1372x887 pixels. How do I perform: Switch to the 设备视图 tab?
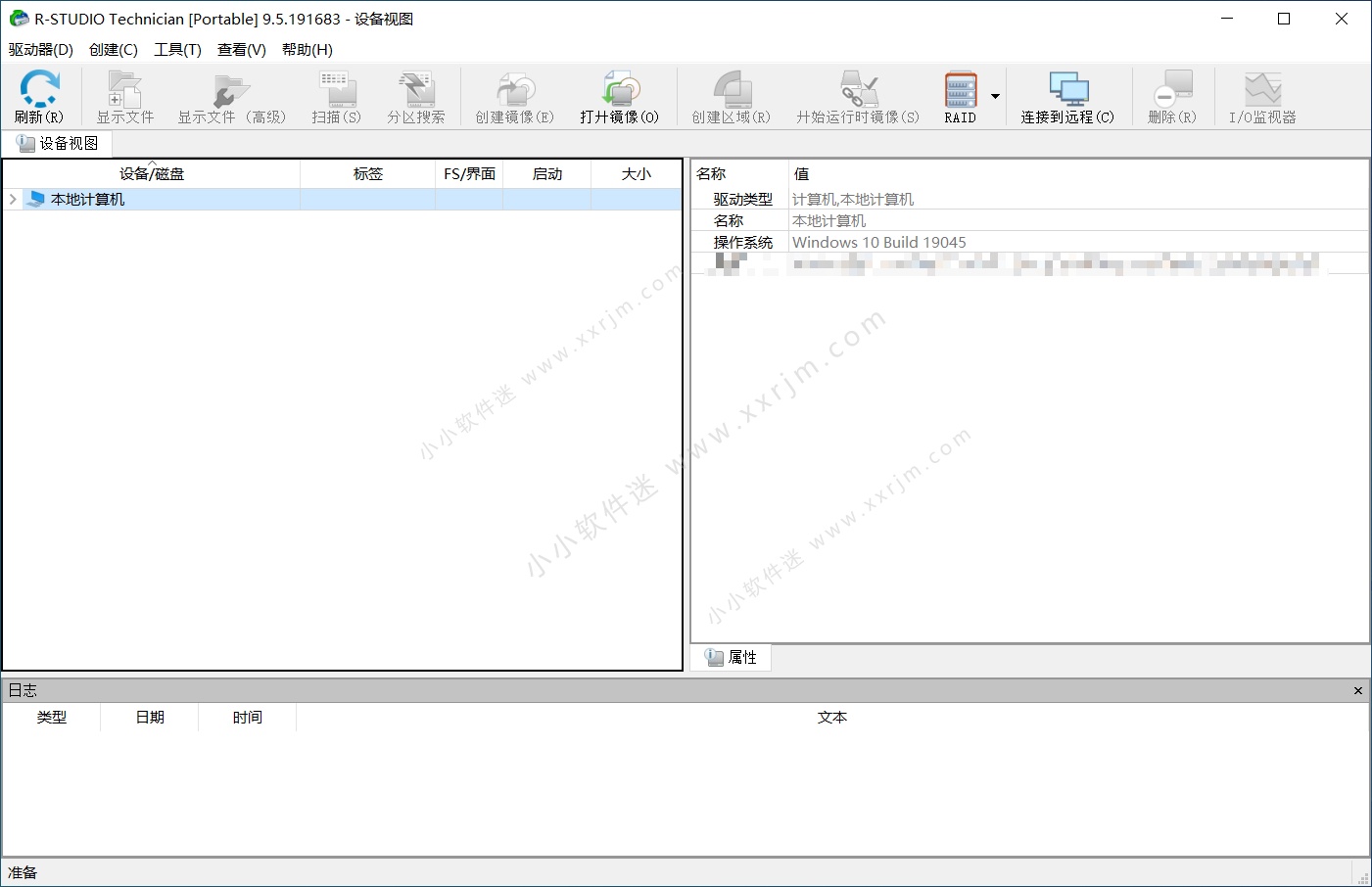point(58,144)
